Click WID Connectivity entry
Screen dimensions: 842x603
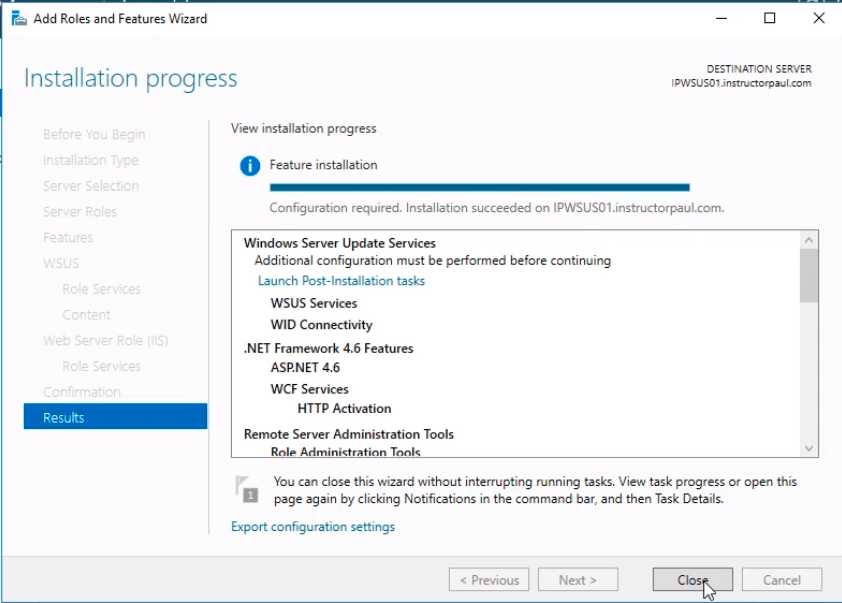point(321,325)
